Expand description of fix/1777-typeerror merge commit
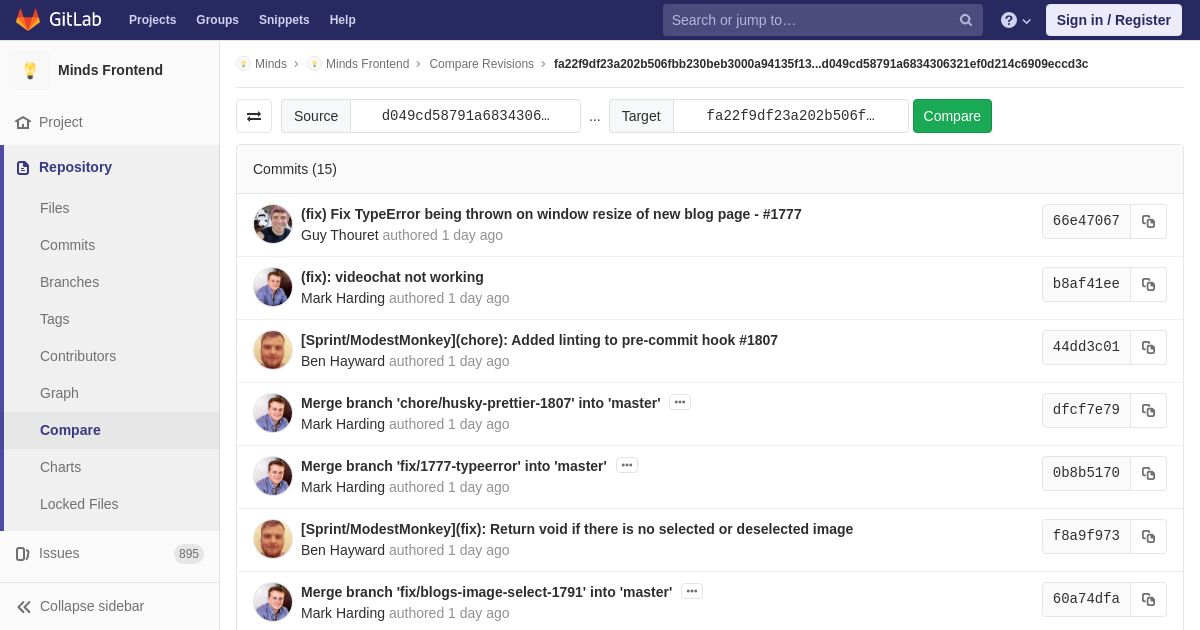Screen dimensions: 1200x630 [627, 465]
